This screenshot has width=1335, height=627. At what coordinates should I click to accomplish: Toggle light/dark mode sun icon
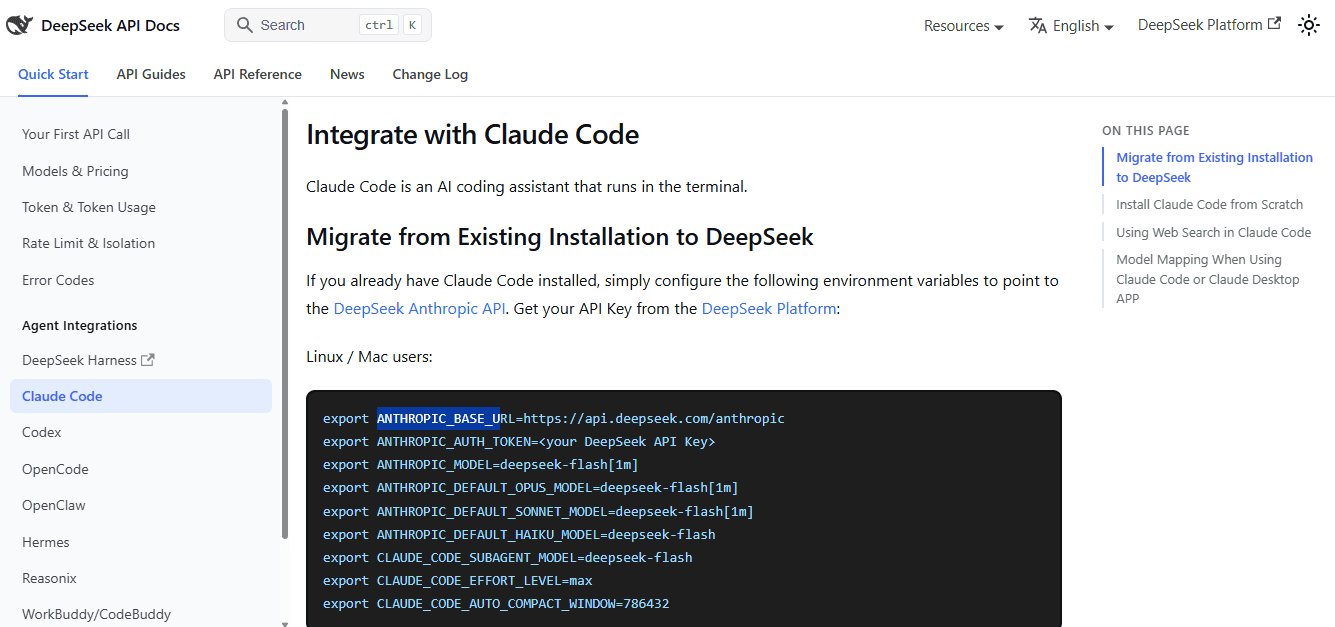(1309, 26)
